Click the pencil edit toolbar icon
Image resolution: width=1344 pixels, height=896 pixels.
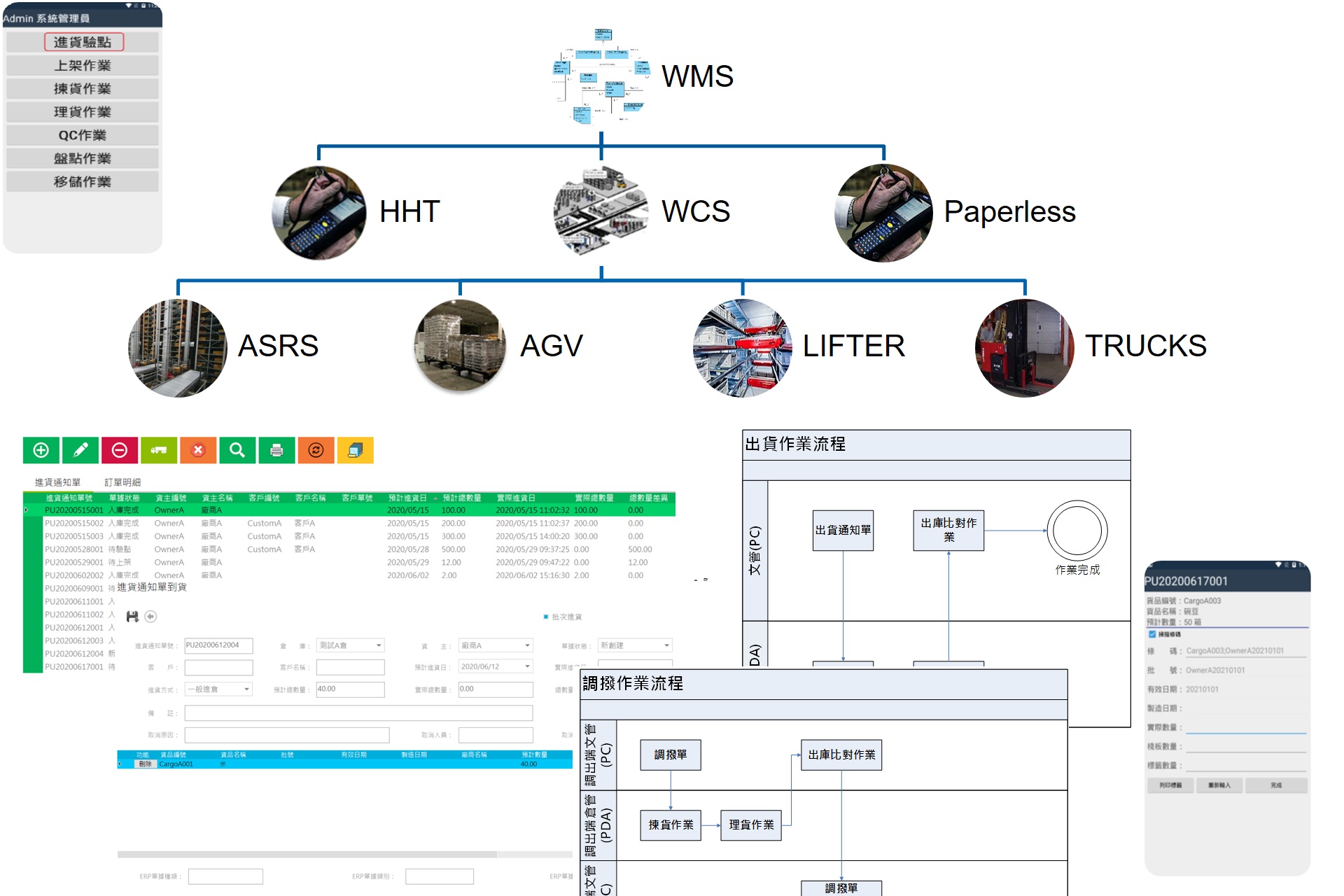pyautogui.click(x=80, y=450)
